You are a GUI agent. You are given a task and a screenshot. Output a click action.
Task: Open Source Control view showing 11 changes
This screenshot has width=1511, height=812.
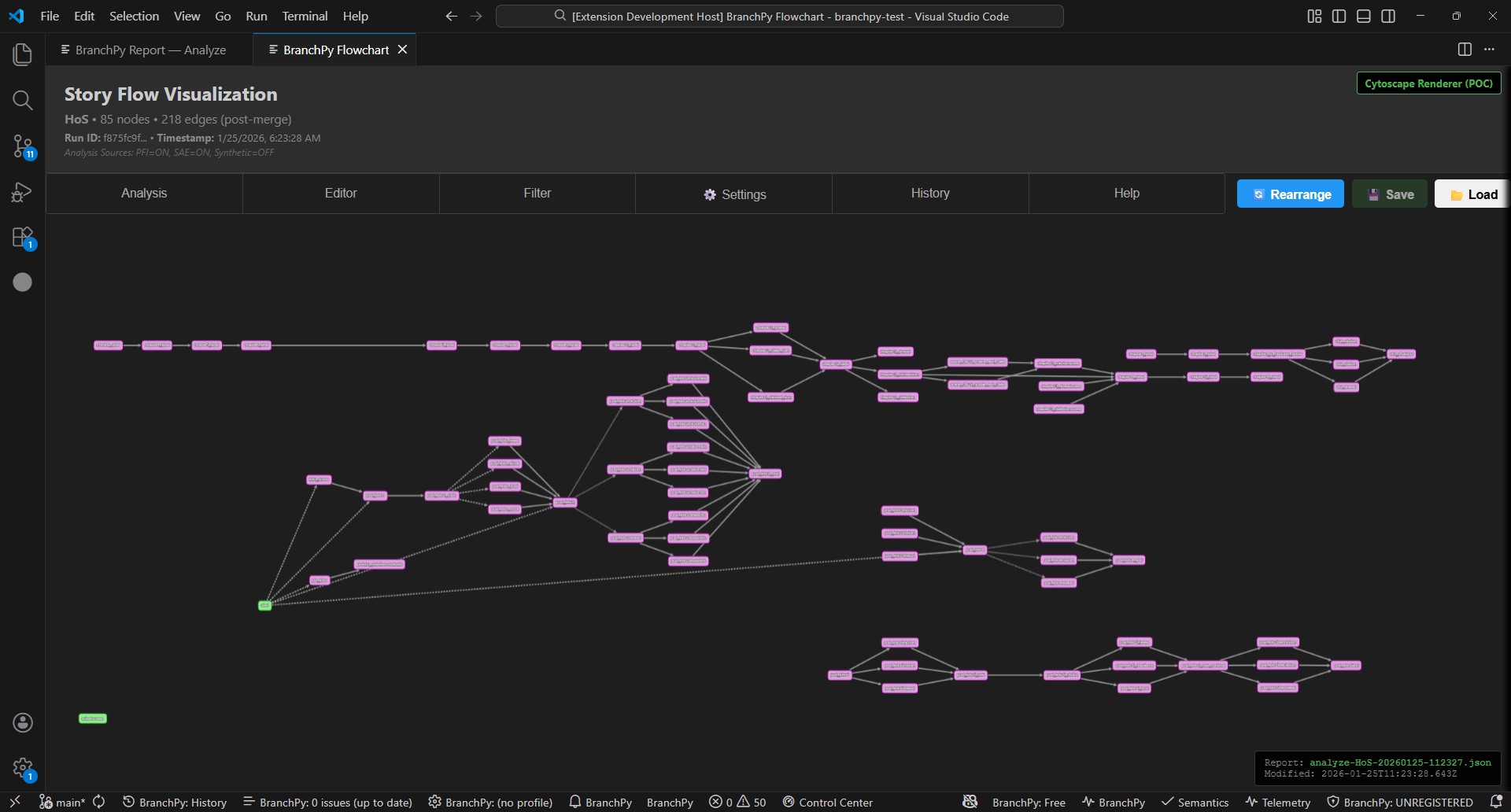(22, 146)
